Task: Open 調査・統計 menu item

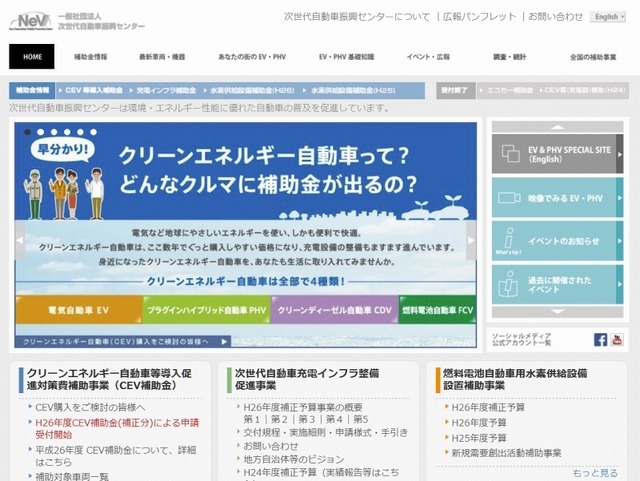Action: (x=510, y=57)
